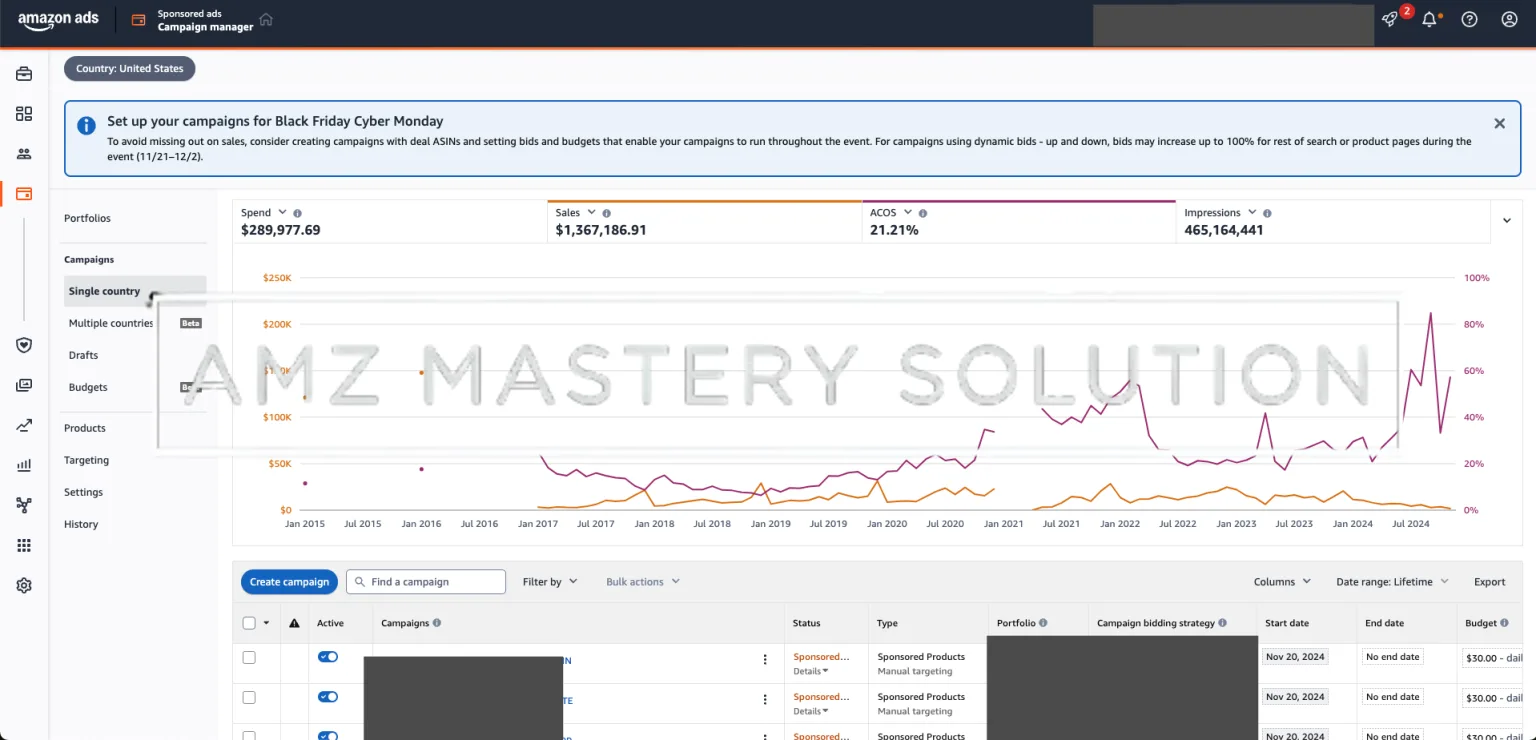Open the three-dot menu on the first campaign row
The image size is (1536, 740).
click(765, 660)
